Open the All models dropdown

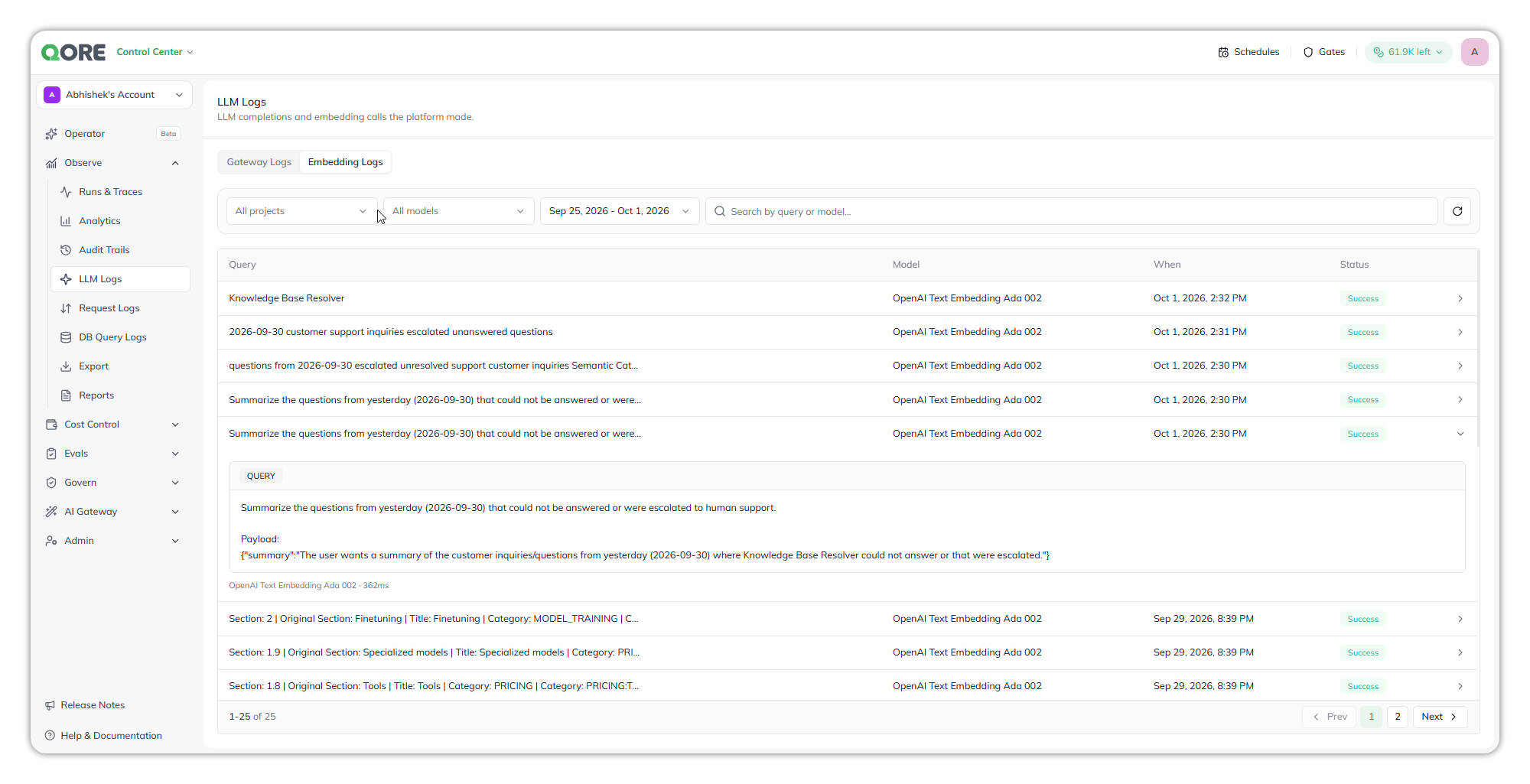(x=458, y=211)
